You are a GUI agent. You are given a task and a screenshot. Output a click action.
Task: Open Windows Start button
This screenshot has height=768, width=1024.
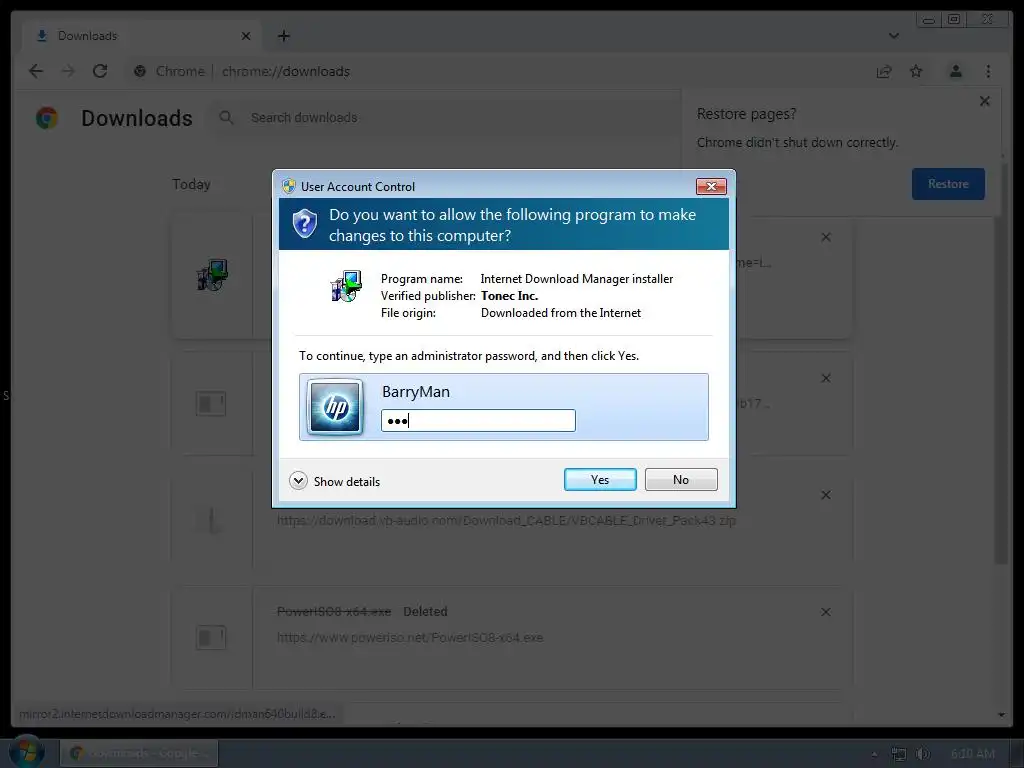[27, 752]
